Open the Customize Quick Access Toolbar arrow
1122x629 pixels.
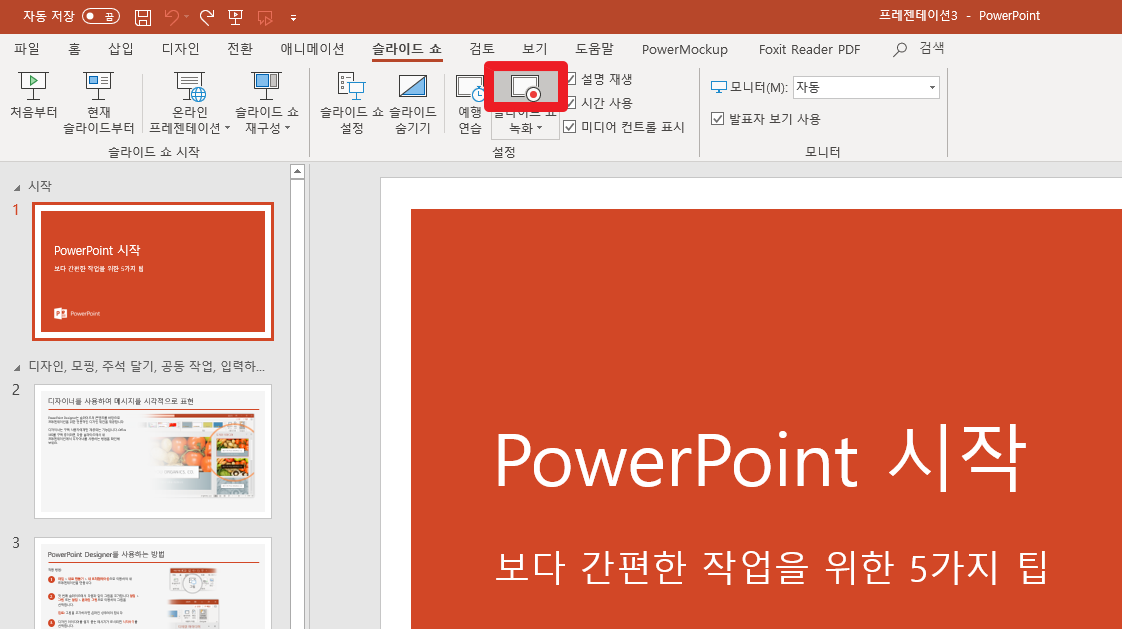pyautogui.click(x=293, y=17)
